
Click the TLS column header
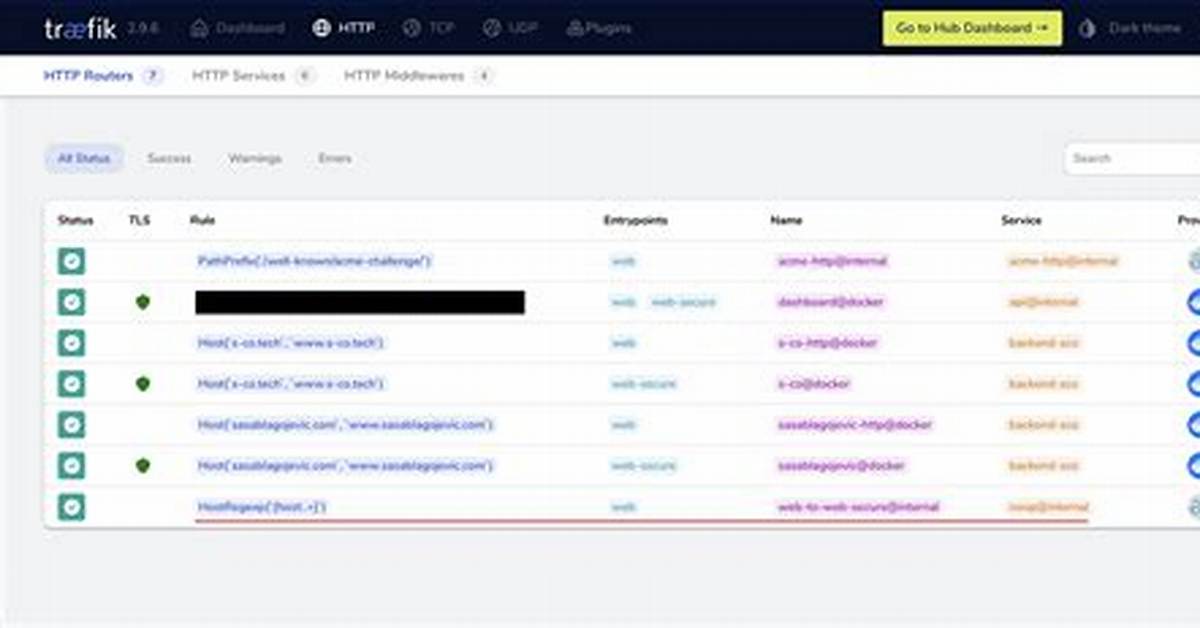[x=139, y=220]
